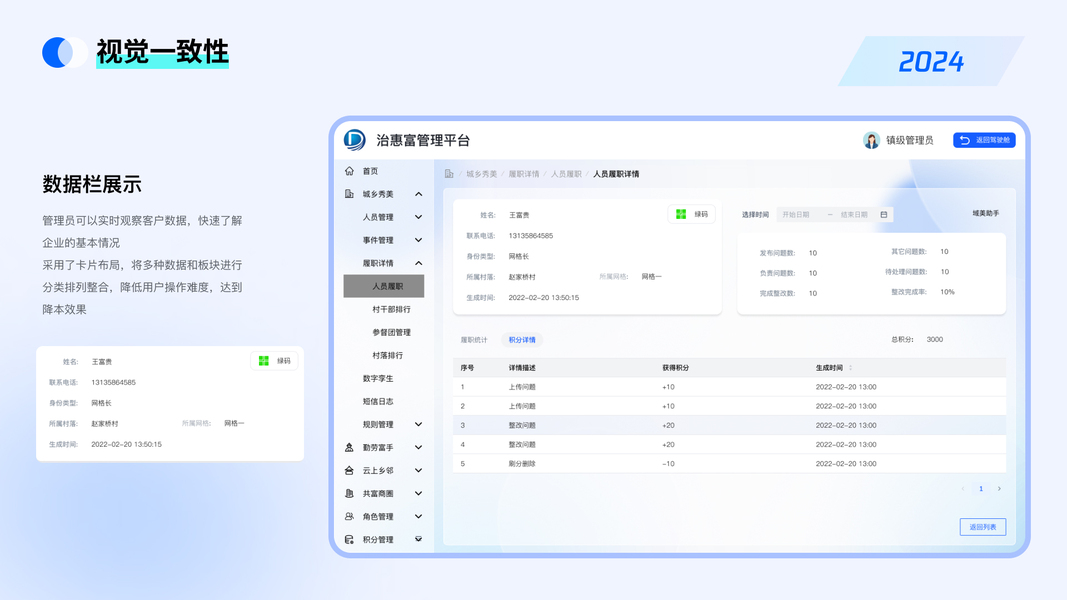Go to 人员履职 breadcrumb link
This screenshot has height=600, width=1067.
click(x=566, y=174)
